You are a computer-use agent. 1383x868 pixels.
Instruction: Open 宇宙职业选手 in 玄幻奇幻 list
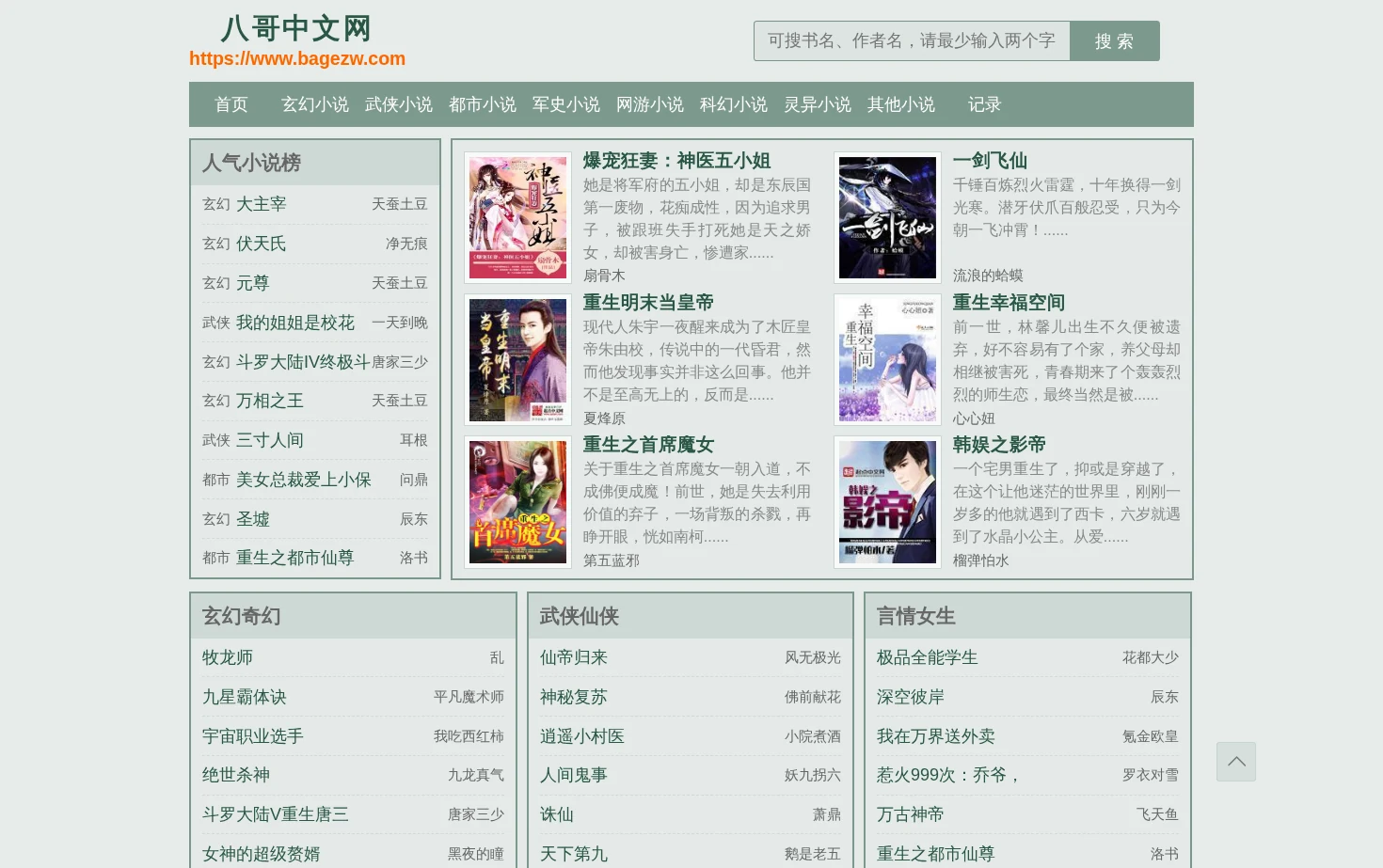coord(253,736)
